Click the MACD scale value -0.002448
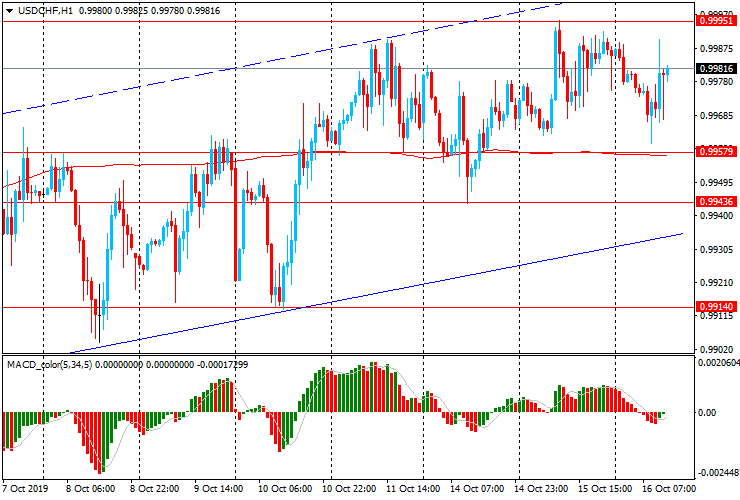 pos(718,473)
